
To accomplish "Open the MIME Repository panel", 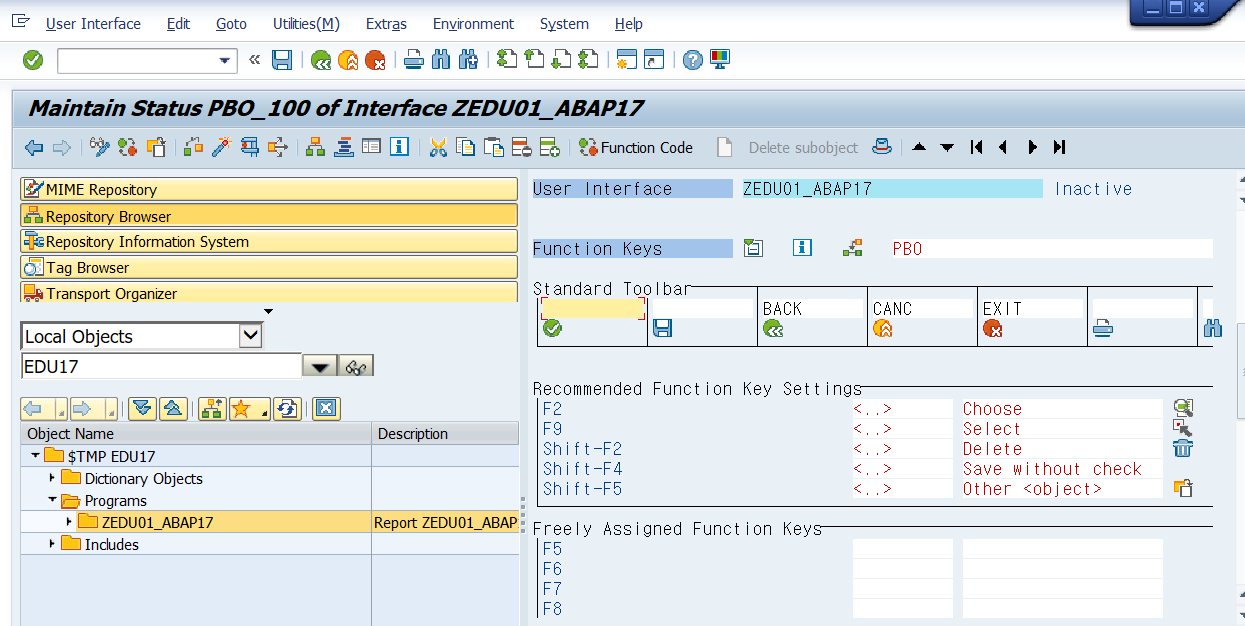I will click(x=269, y=189).
